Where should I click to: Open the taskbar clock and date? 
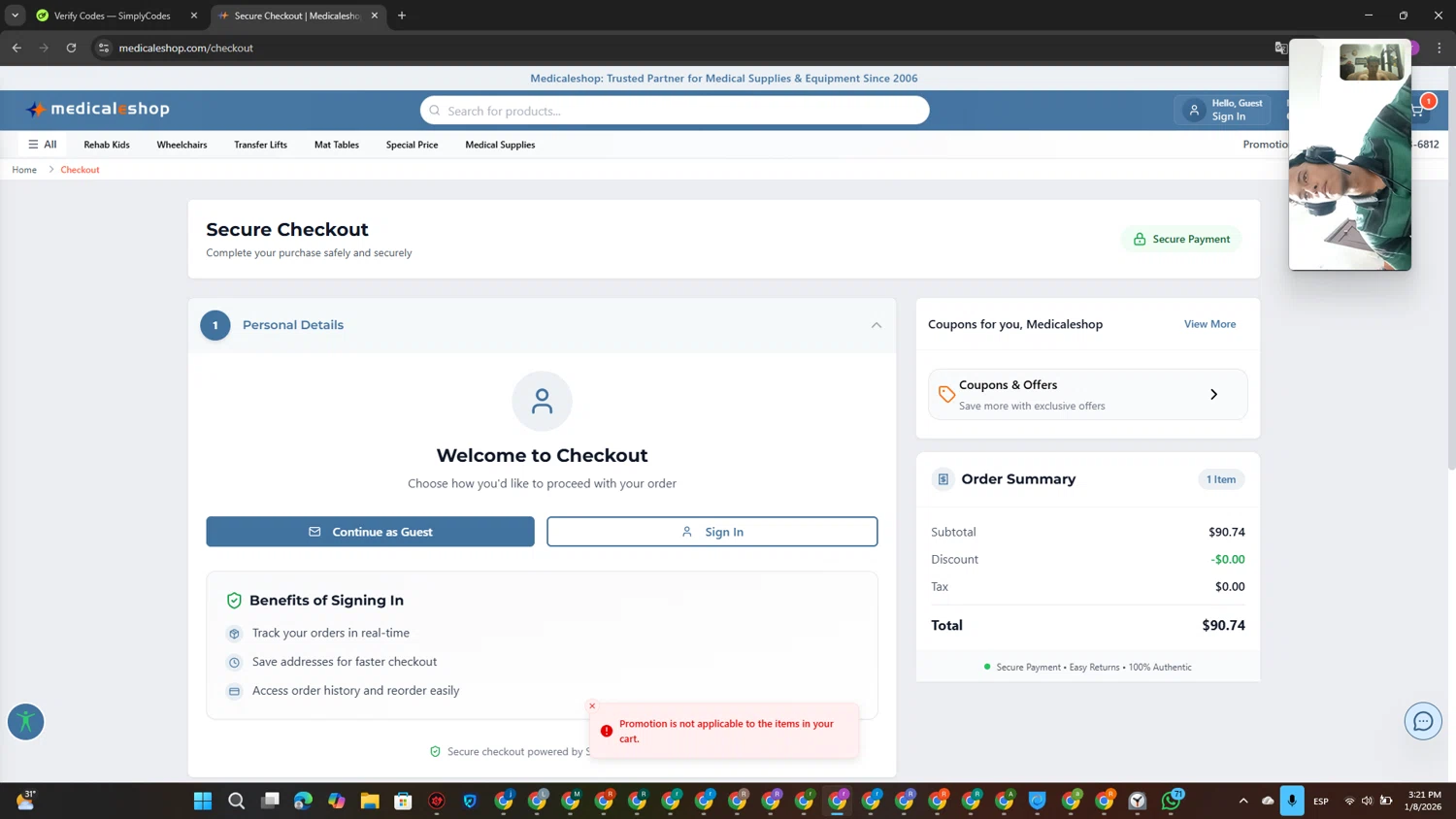(1424, 801)
